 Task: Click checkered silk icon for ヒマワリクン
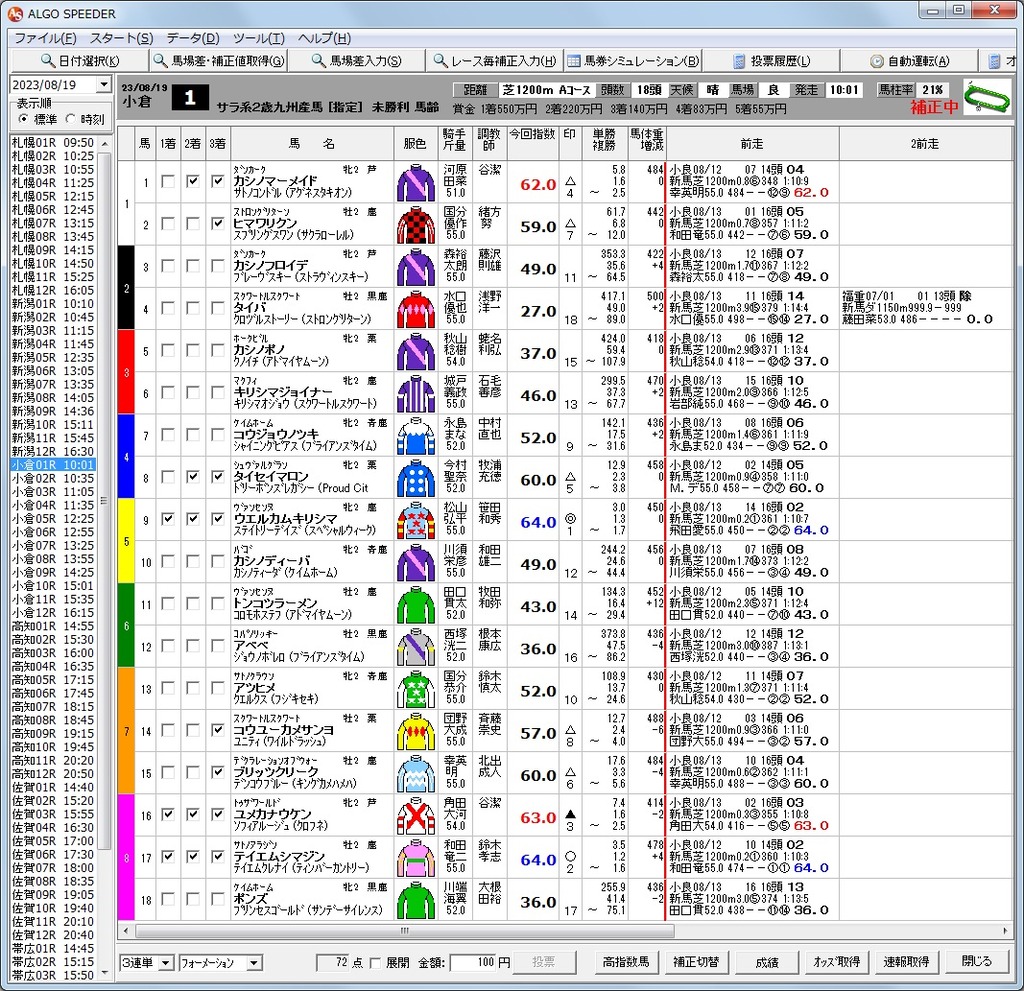(415, 225)
